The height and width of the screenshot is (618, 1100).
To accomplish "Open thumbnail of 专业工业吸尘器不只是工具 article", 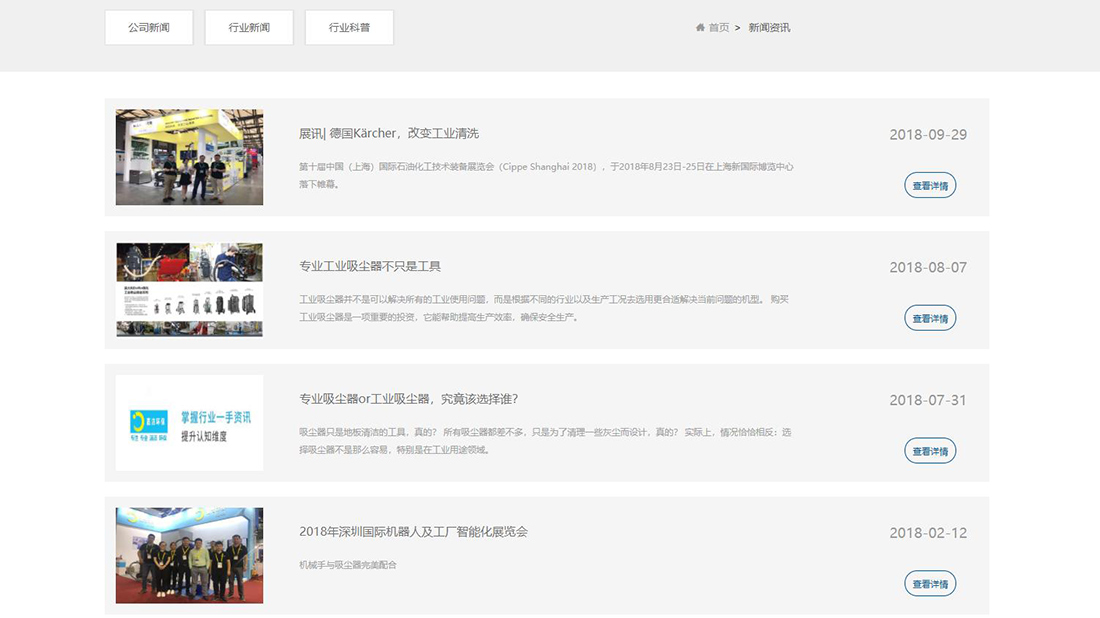I will (189, 290).
